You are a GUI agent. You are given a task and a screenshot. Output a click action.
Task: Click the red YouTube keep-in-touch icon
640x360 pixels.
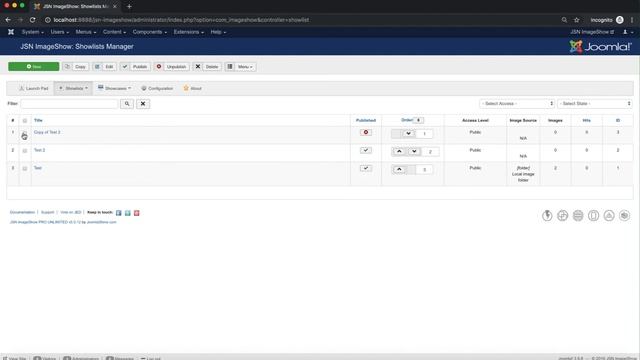pos(137,213)
